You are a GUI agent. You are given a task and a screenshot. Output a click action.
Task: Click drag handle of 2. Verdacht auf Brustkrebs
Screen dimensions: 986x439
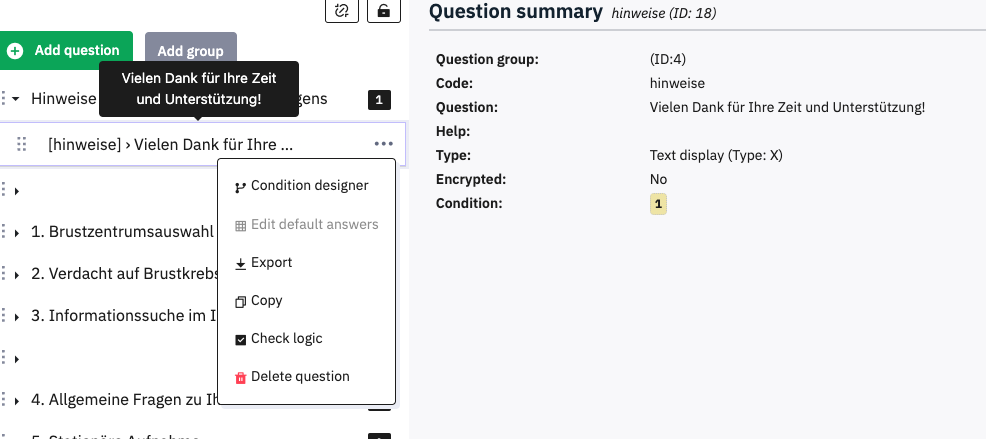pos(3,274)
